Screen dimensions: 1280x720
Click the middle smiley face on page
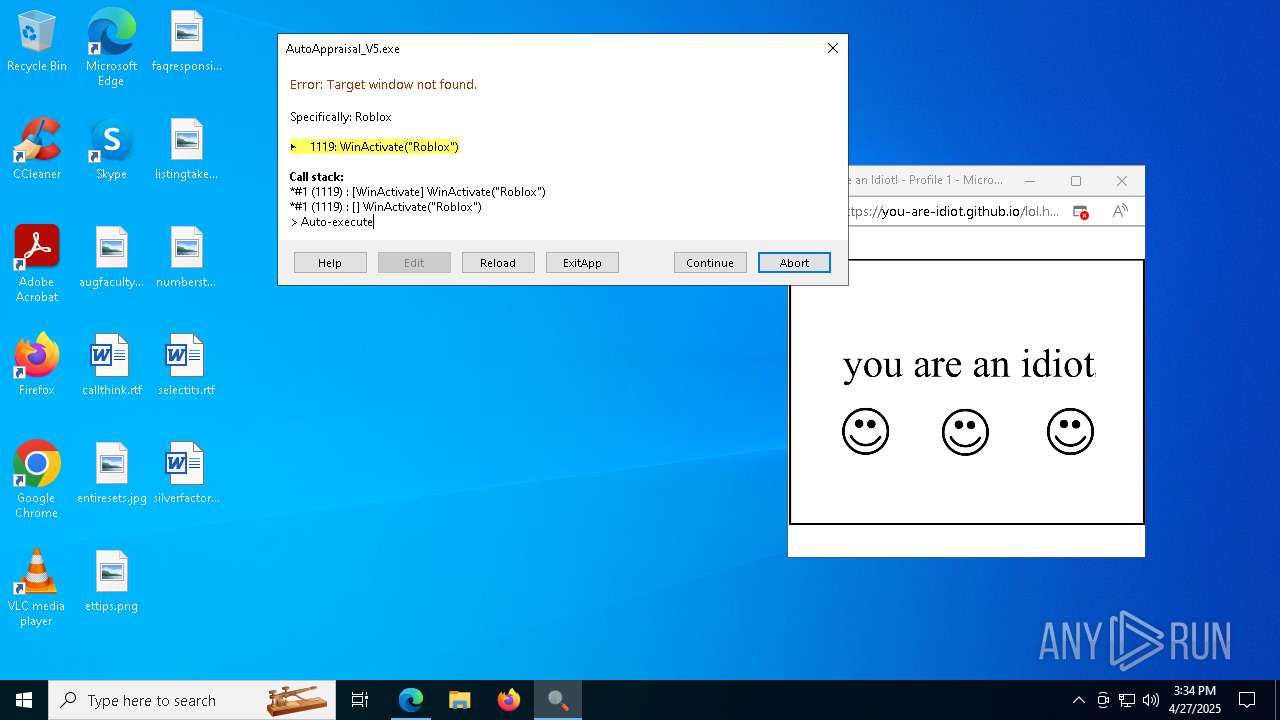tap(965, 431)
